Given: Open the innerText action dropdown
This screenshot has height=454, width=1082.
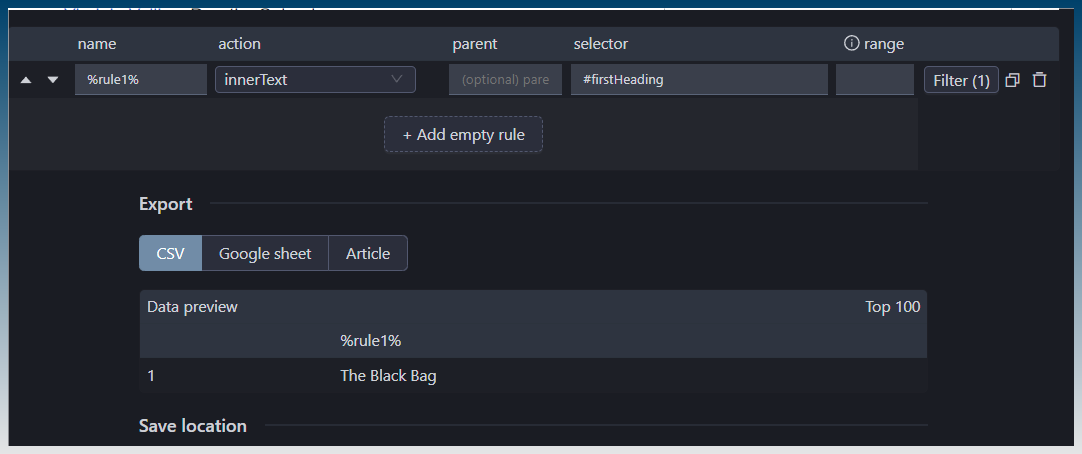Looking at the screenshot, I should click(x=315, y=80).
